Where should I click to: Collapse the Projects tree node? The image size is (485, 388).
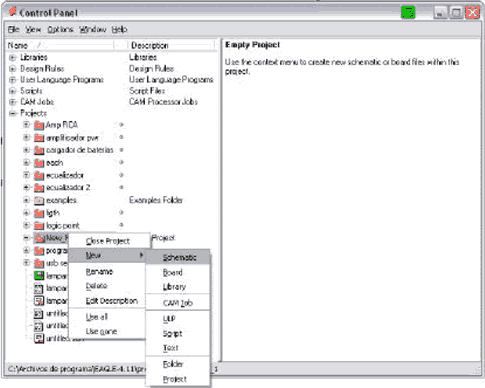coord(13,114)
